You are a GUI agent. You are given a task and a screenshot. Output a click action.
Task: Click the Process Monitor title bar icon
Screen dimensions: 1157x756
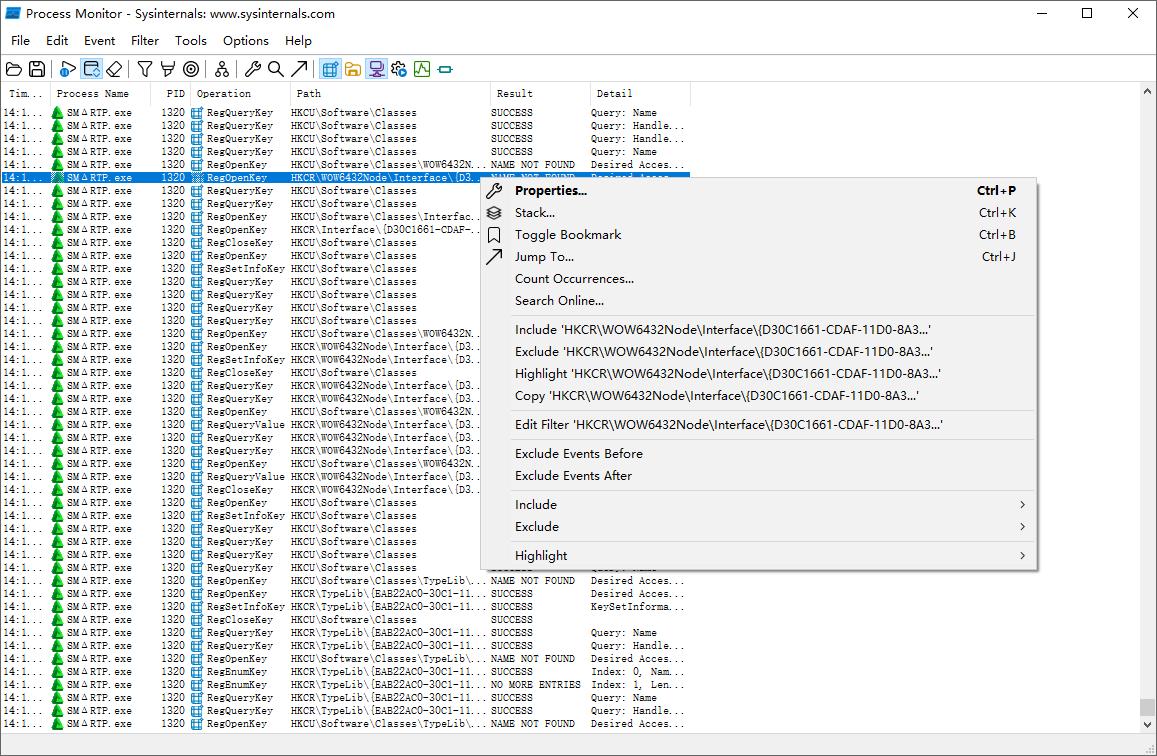click(13, 13)
